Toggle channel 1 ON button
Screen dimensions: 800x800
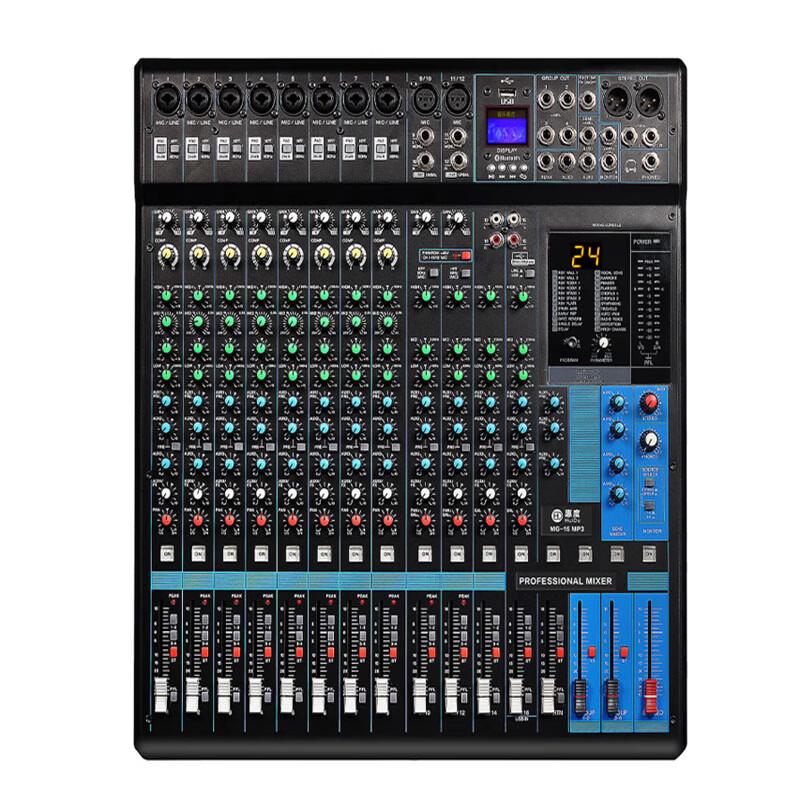coord(166,553)
